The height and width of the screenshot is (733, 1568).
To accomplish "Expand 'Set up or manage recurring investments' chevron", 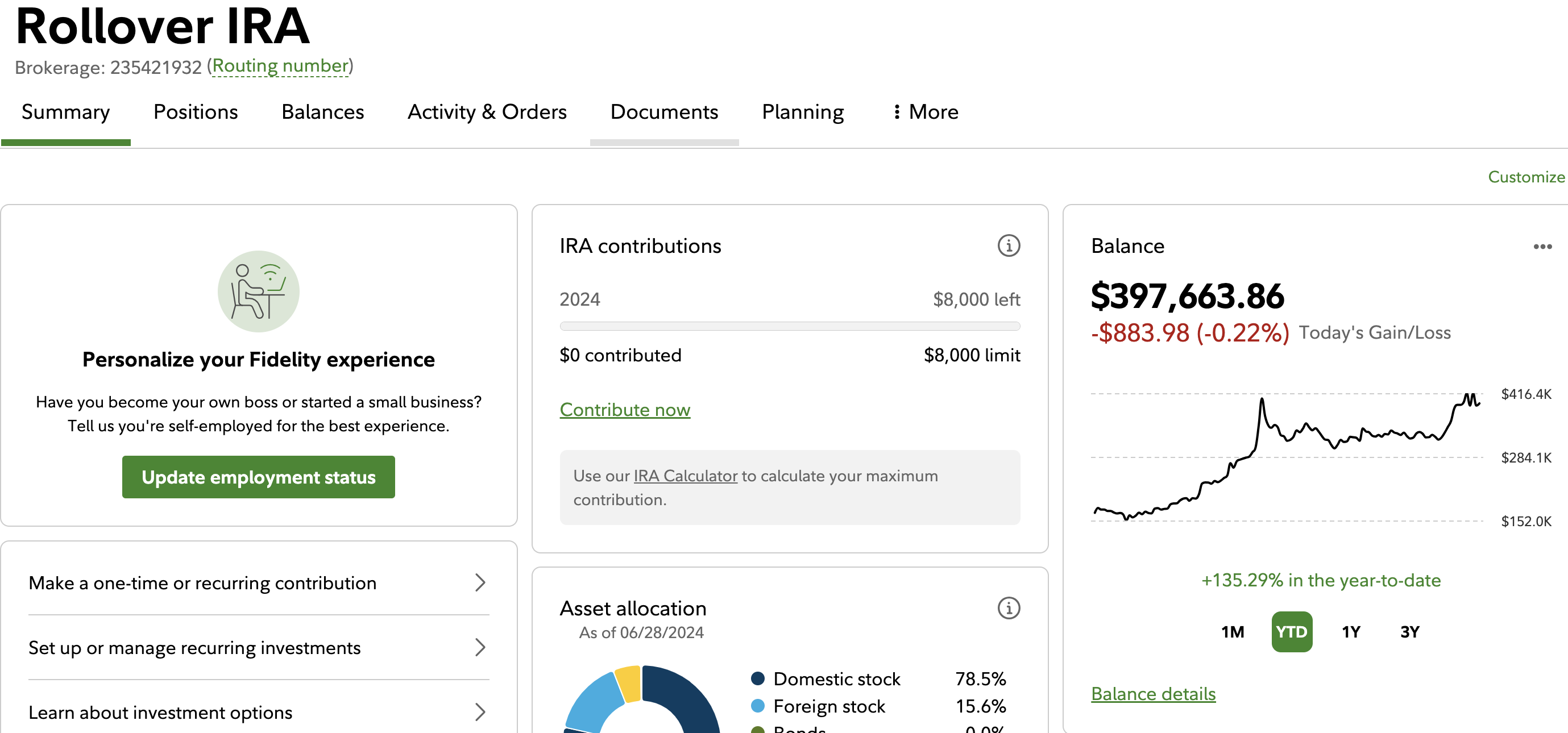I will point(480,647).
